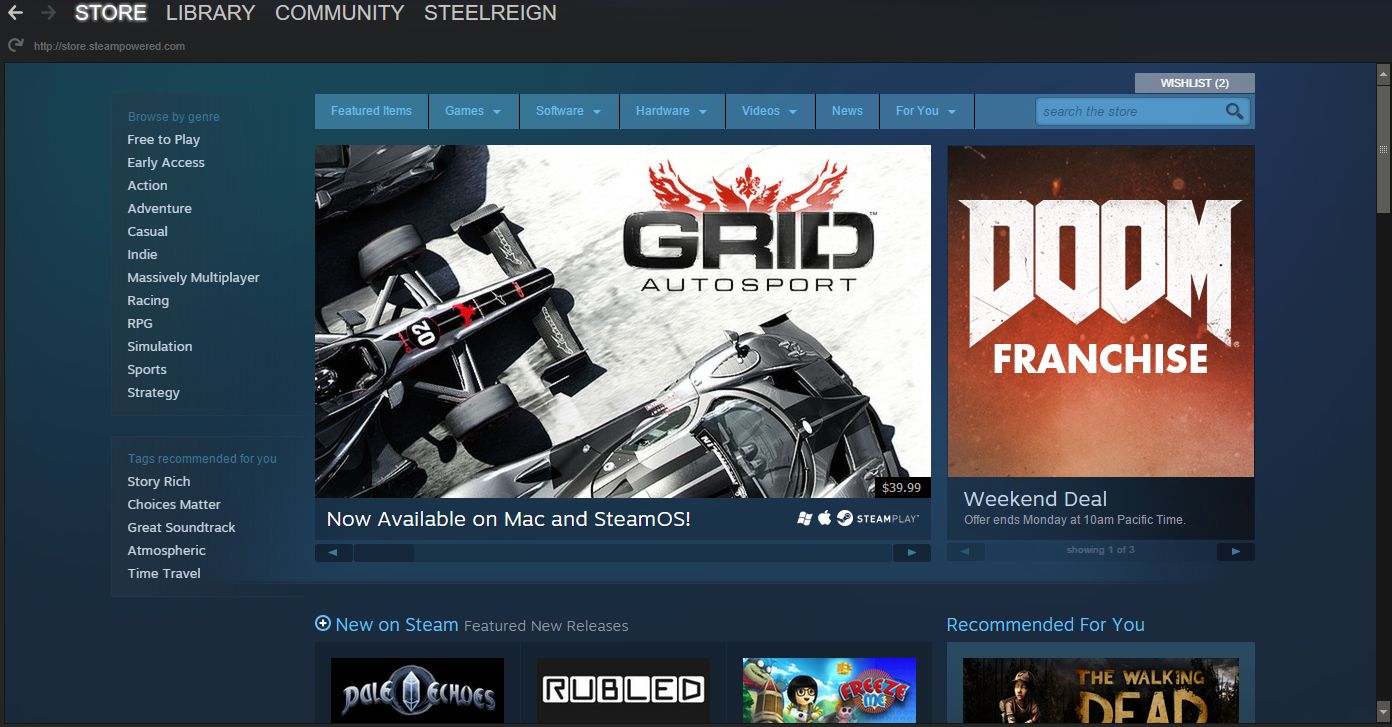Open the For You dropdown menu
The image size is (1392, 727).
coord(926,111)
